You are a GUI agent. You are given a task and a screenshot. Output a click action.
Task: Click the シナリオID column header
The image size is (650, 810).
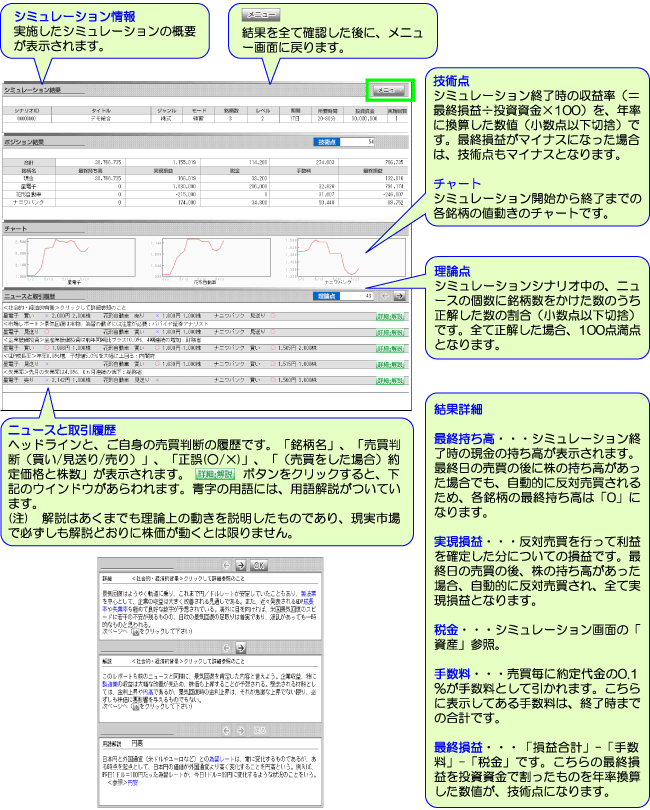pyautogui.click(x=26, y=111)
